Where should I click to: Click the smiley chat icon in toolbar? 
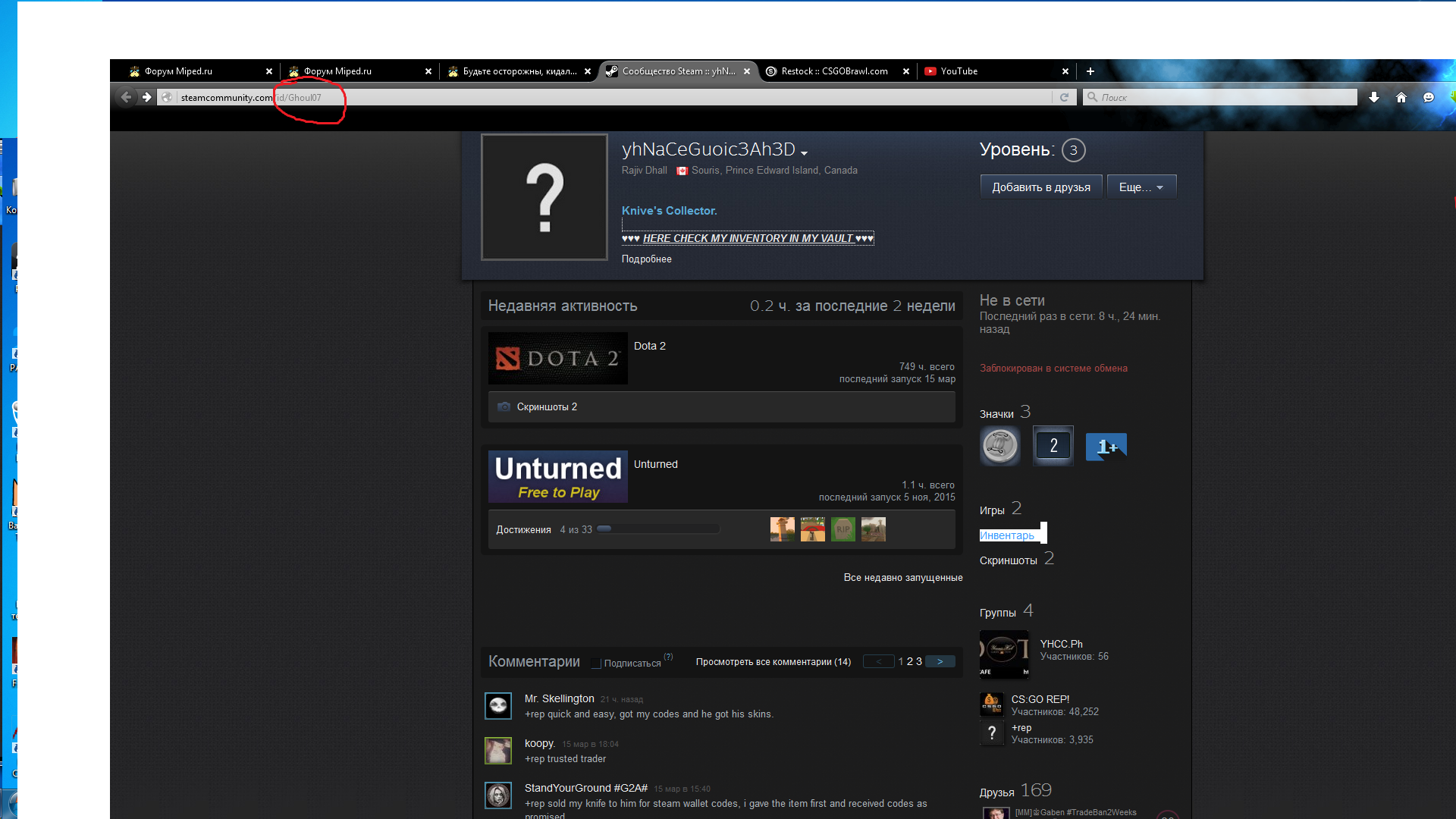pos(1429,97)
